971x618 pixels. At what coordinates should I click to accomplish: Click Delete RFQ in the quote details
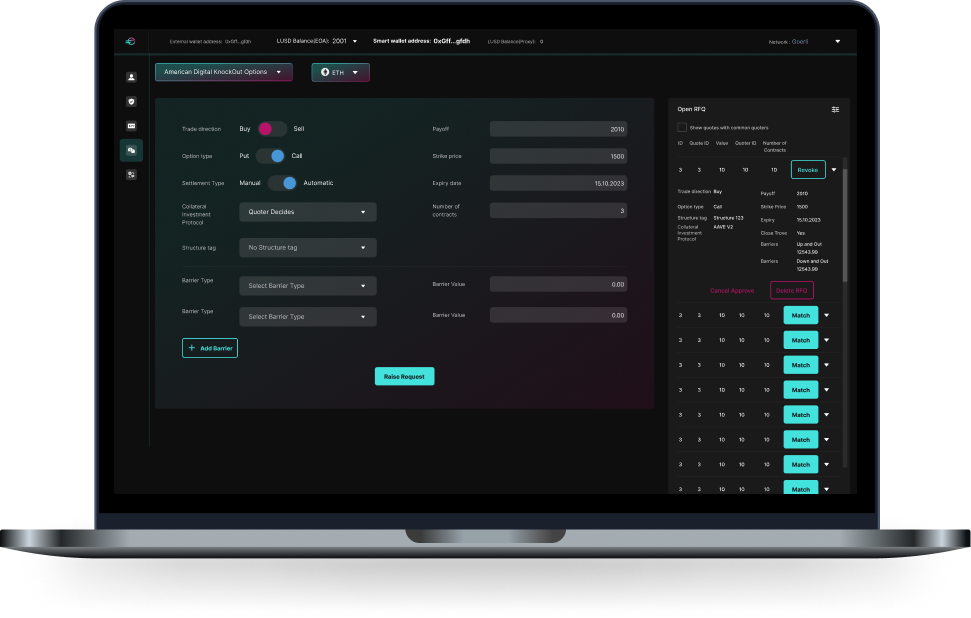pyautogui.click(x=791, y=290)
